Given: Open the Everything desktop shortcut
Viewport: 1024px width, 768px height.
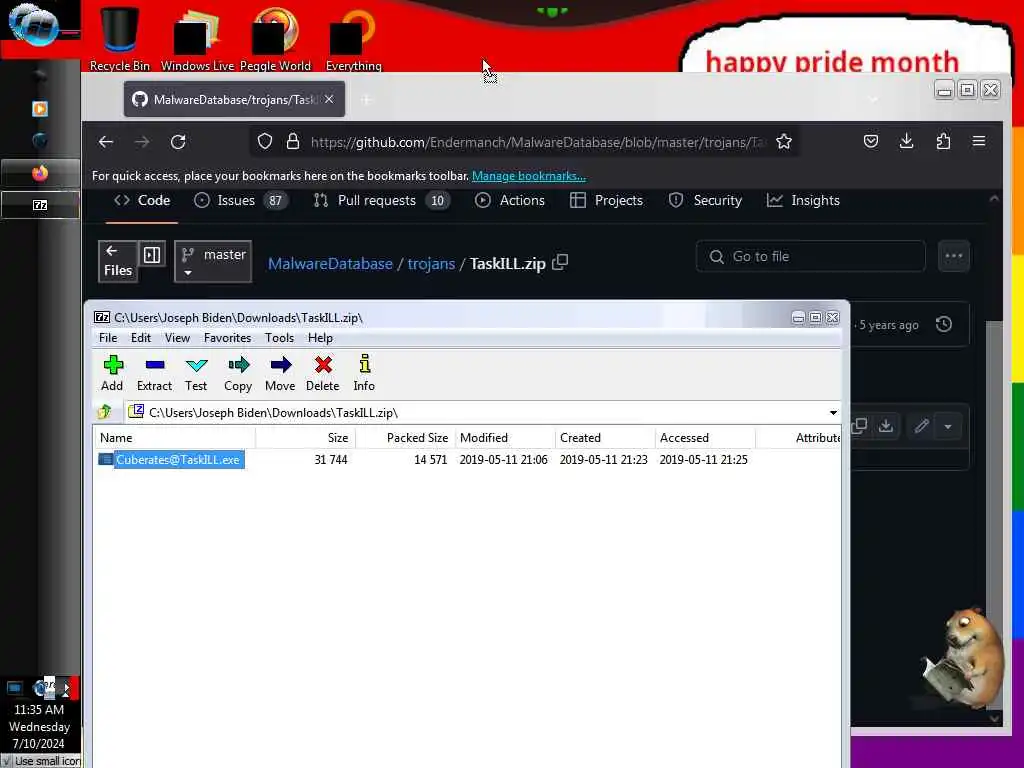Looking at the screenshot, I should point(353,38).
